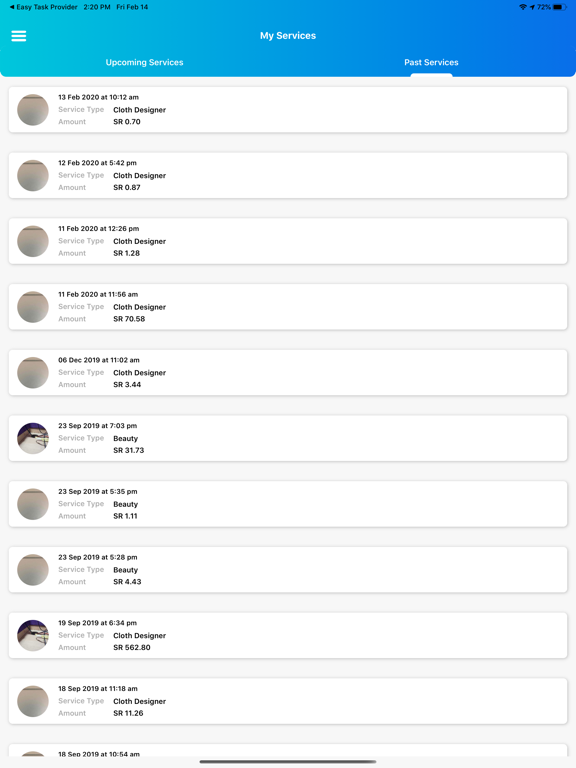
Task: Tap avatar of 23 Sep 5:28 pm service
Action: [x=33, y=570]
